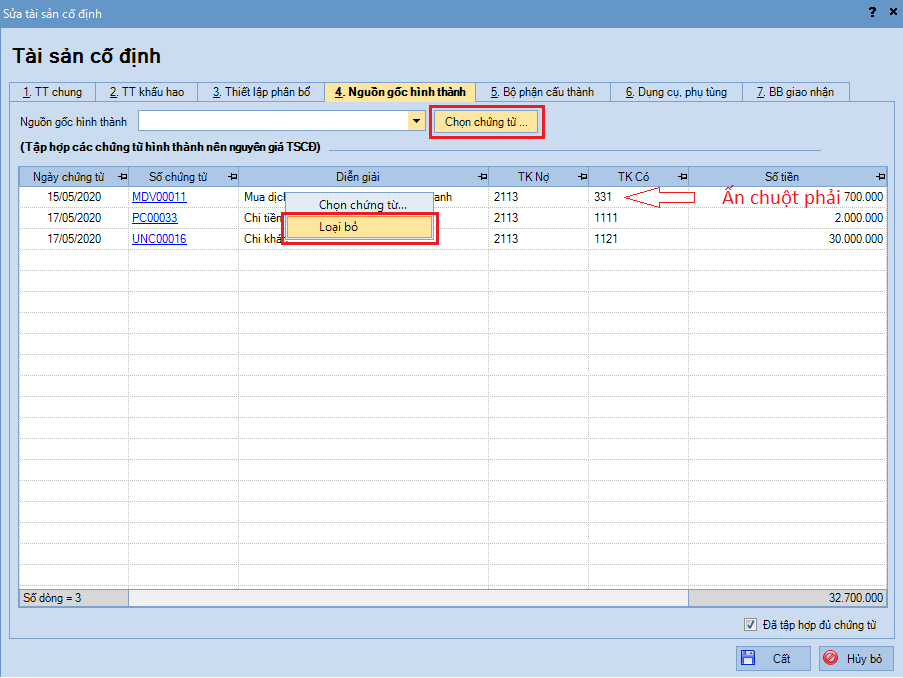Click TK Nợ cell in MDV00011 row
The height and width of the screenshot is (678, 903).
coord(538,197)
